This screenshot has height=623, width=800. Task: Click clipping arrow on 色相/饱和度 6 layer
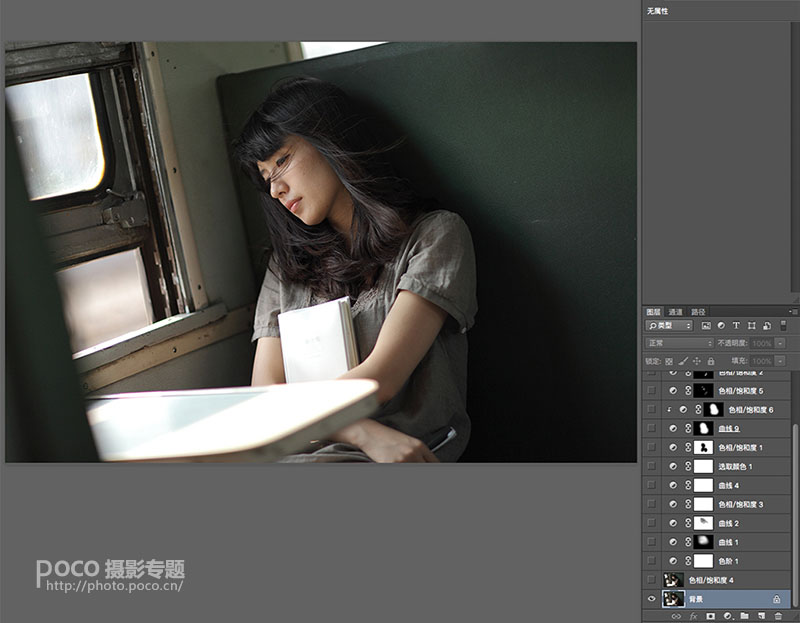(x=669, y=409)
